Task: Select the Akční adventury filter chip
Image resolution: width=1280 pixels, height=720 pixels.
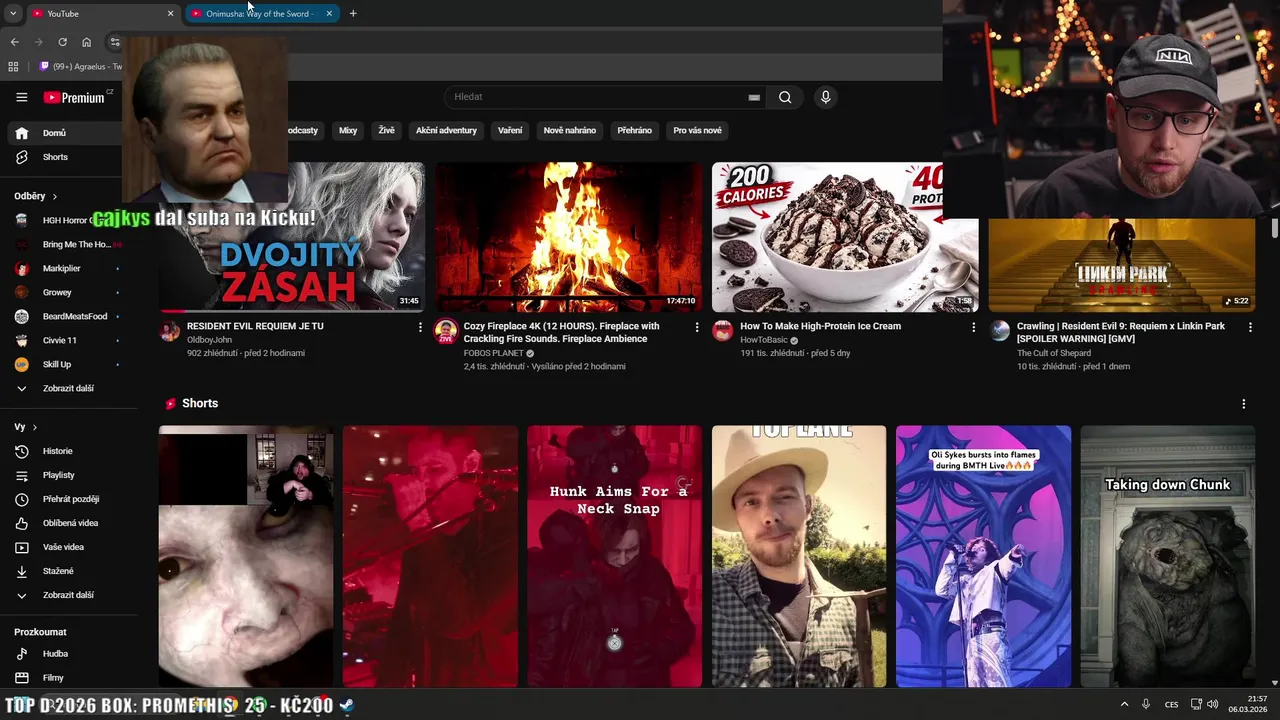Action: coord(446,130)
